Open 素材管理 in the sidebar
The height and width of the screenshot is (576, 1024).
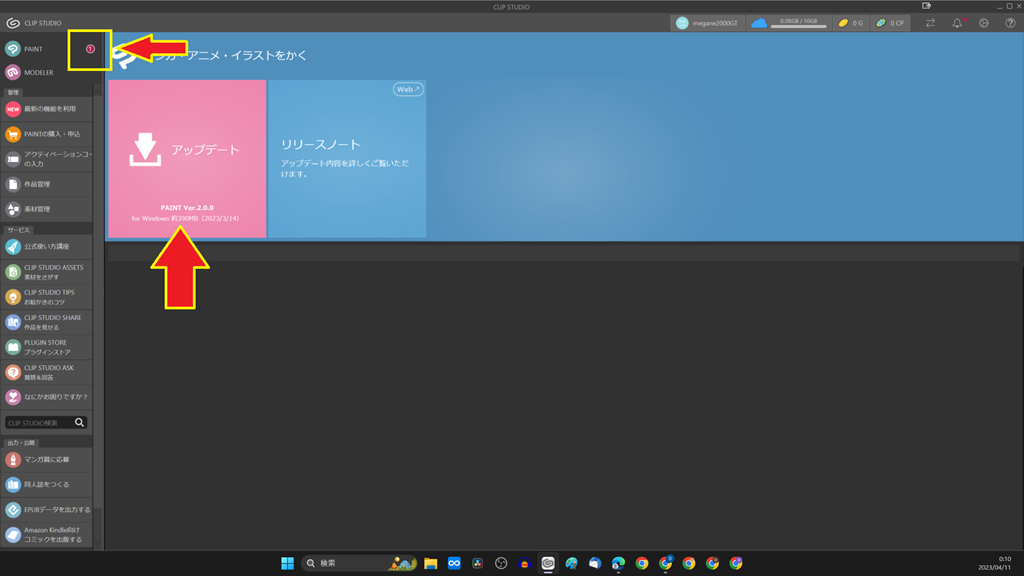(46, 209)
